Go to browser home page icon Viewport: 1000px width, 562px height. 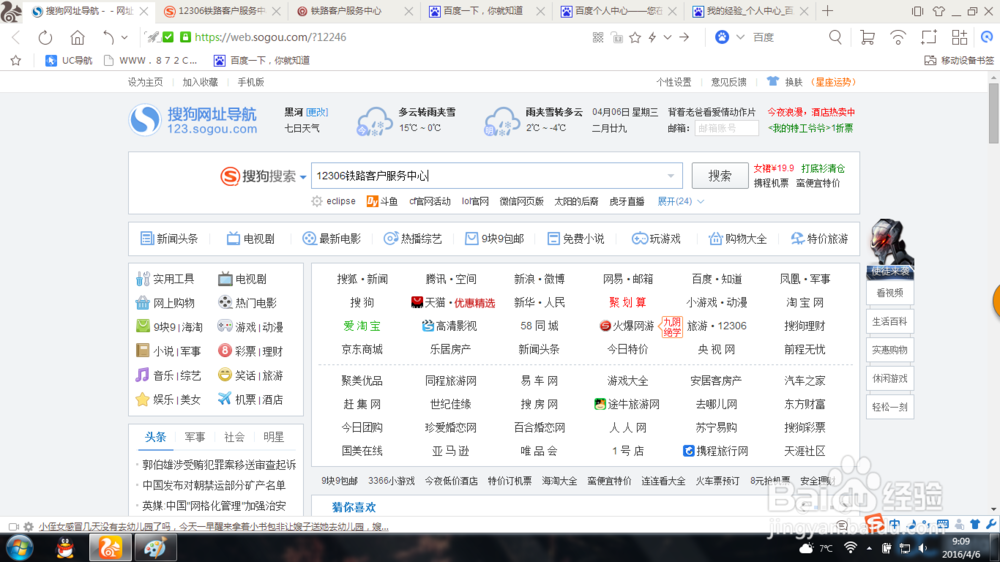click(77, 38)
